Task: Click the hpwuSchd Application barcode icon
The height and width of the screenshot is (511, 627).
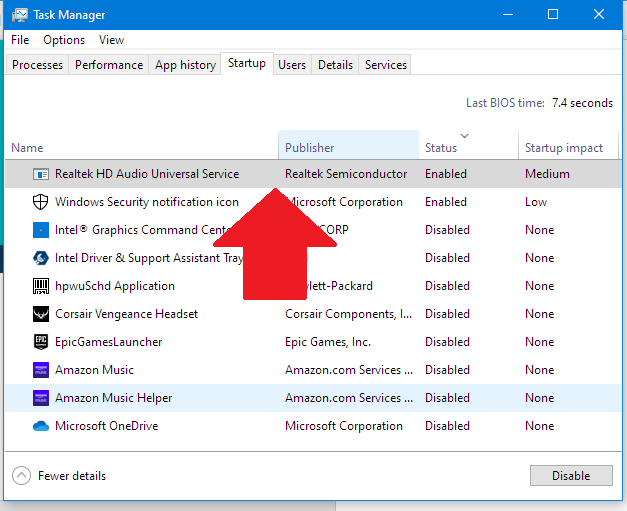Action: click(x=41, y=286)
